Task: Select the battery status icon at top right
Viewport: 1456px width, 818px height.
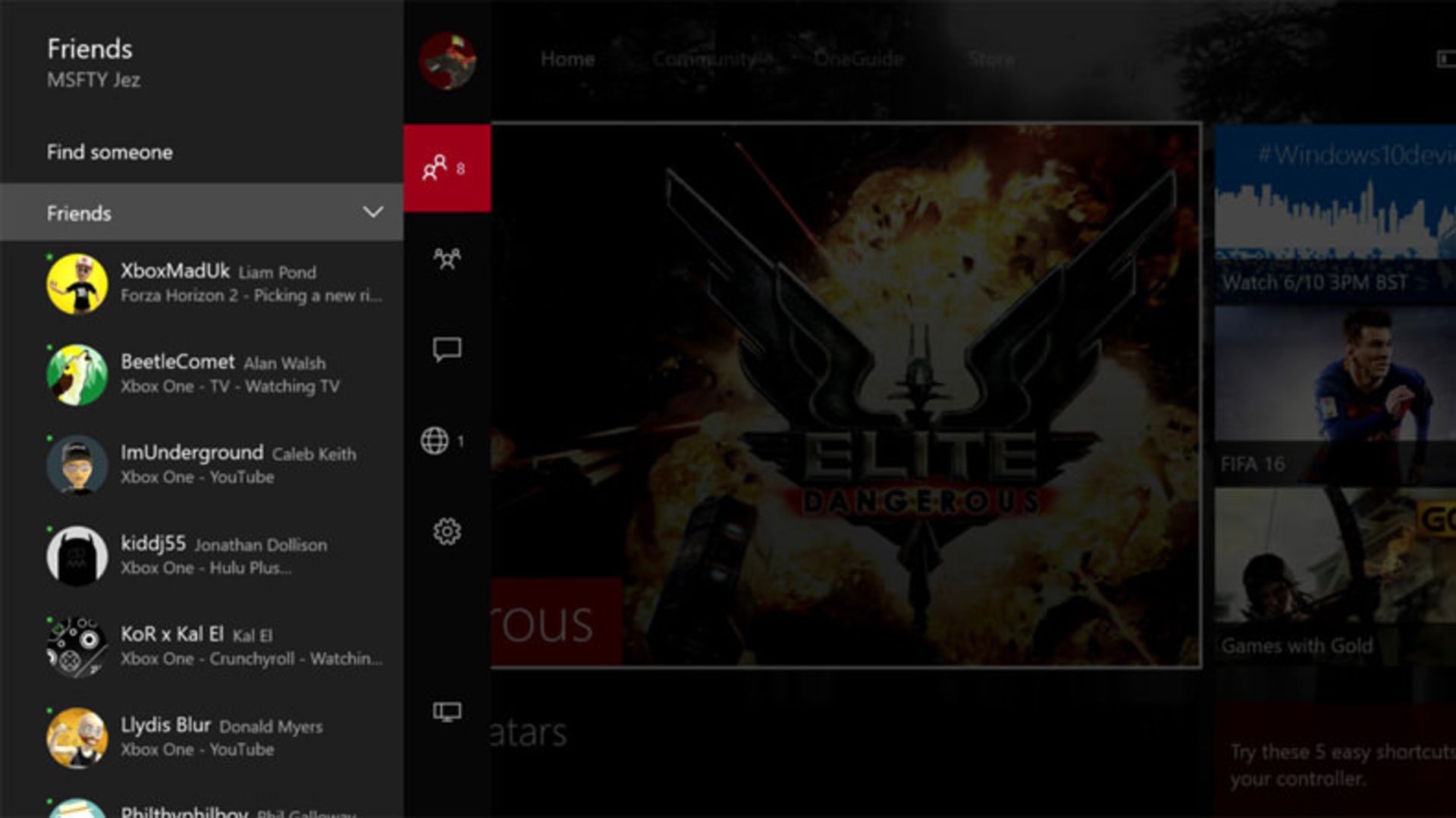Action: coord(1446,58)
